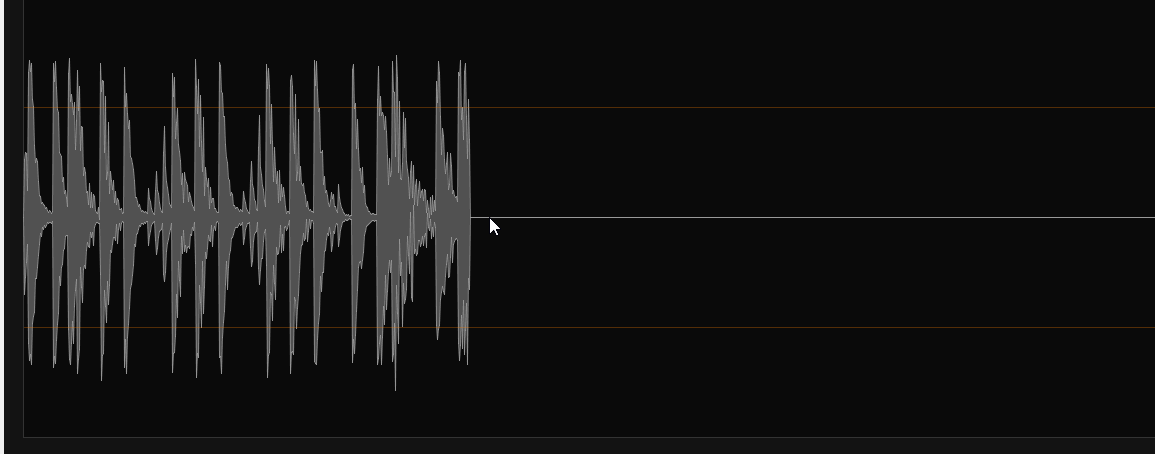The width and height of the screenshot is (1155, 454).
Task: Click the upper orange line above the silent region
Action: coord(812,108)
